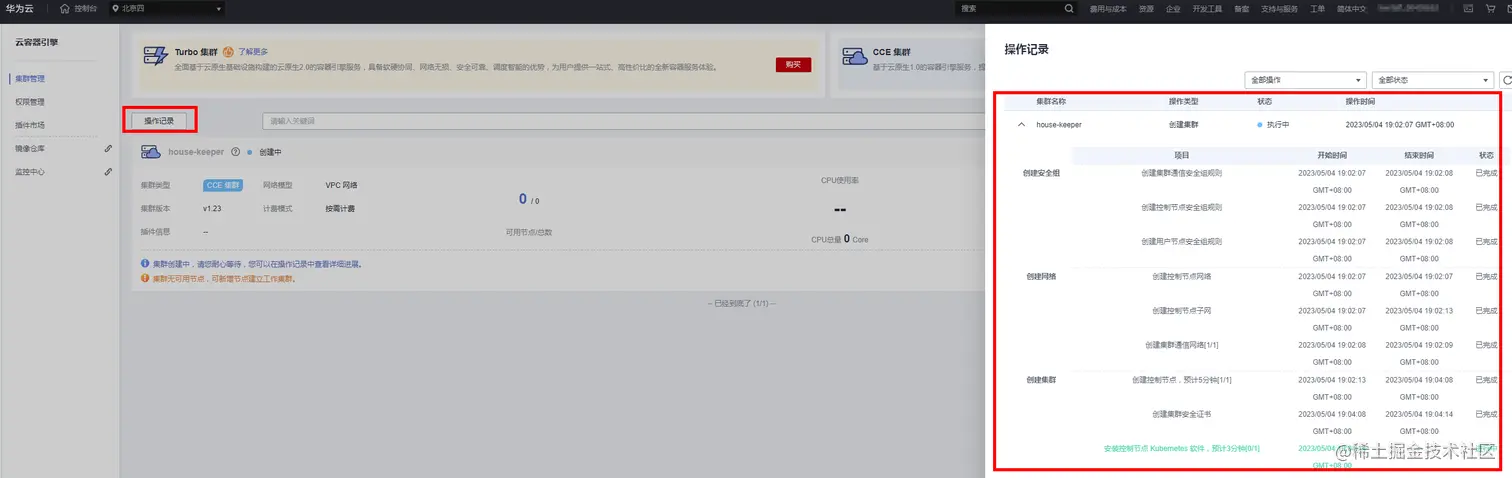This screenshot has width=1512, height=478.
Task: Click the refresh icon in 操作记录 panel
Action: click(1506, 80)
